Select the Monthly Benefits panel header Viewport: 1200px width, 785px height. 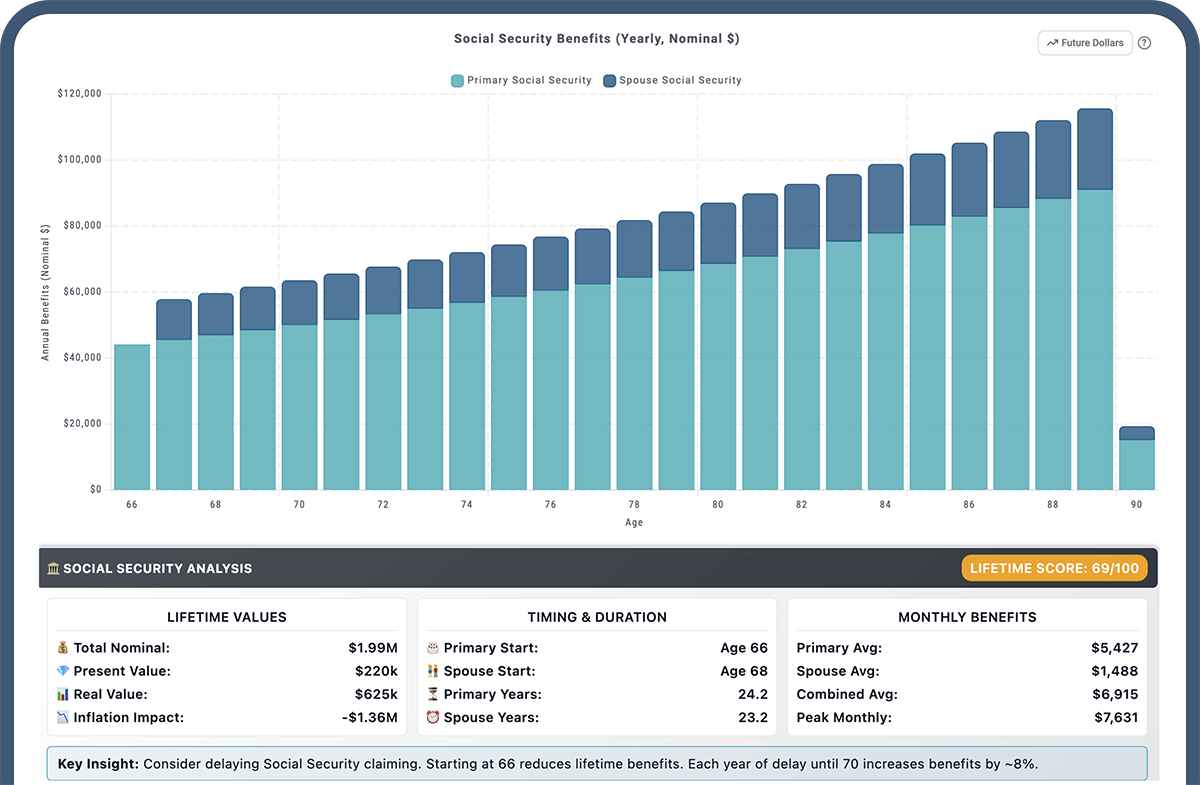pos(967,617)
